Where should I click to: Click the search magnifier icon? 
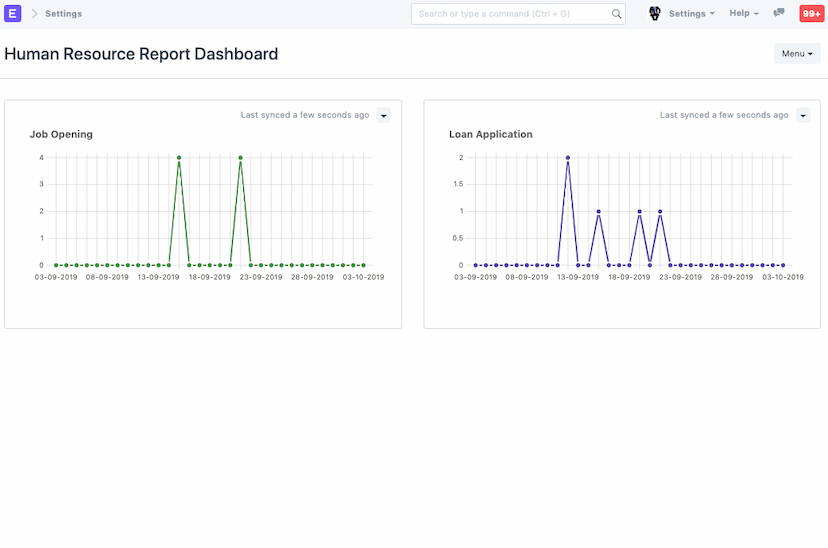coord(616,14)
